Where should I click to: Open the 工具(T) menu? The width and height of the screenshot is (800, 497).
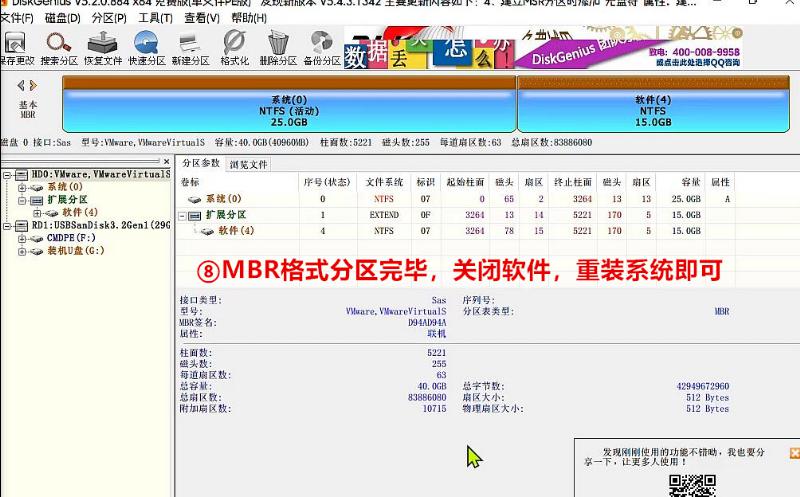pos(155,18)
